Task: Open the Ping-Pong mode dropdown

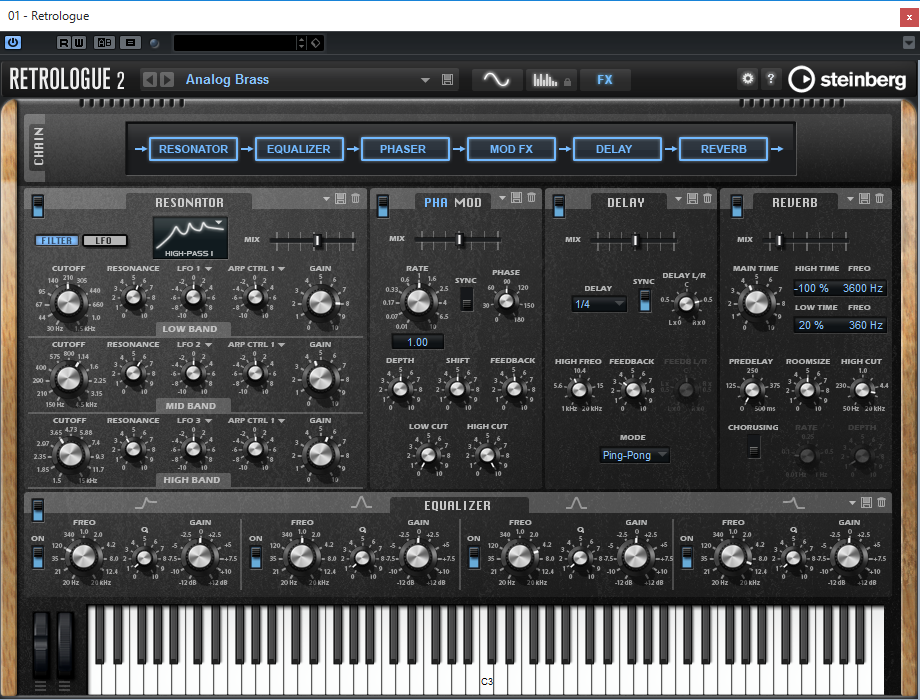Action: coord(634,455)
